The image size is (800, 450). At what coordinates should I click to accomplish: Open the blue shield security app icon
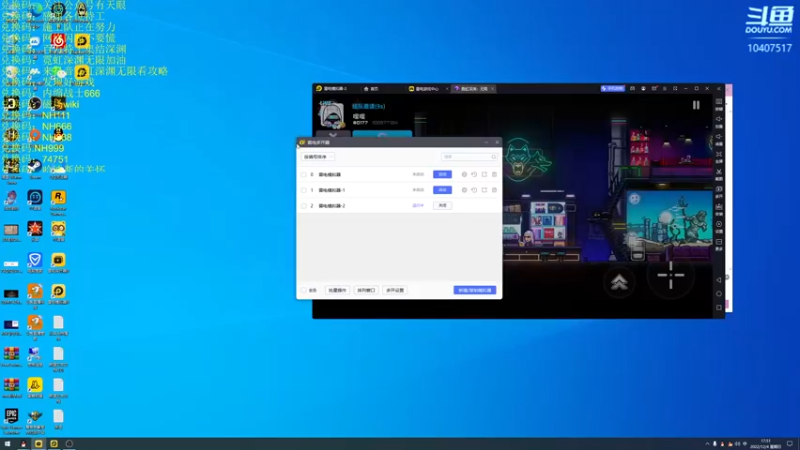point(35,263)
